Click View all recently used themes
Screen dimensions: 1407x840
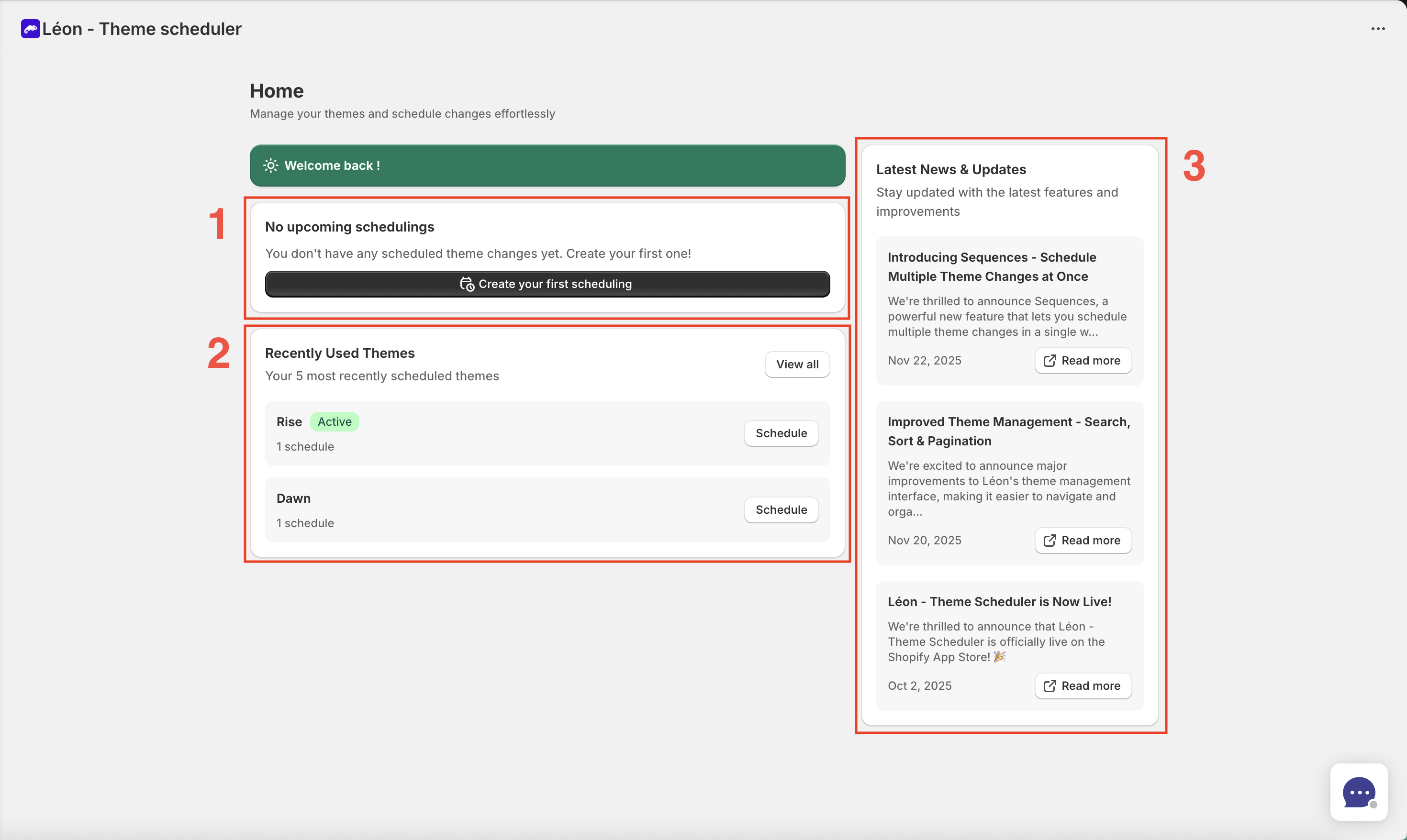click(x=797, y=365)
